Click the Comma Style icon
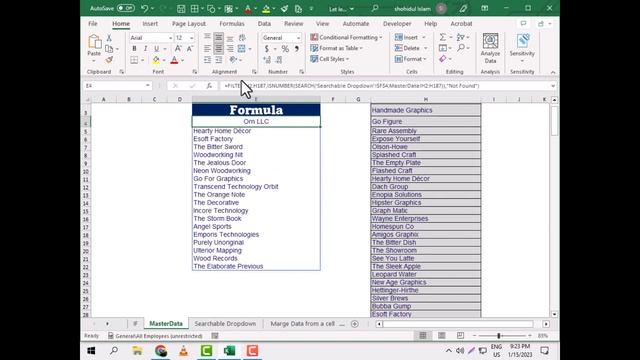This screenshot has height=360, width=640. tap(297, 49)
